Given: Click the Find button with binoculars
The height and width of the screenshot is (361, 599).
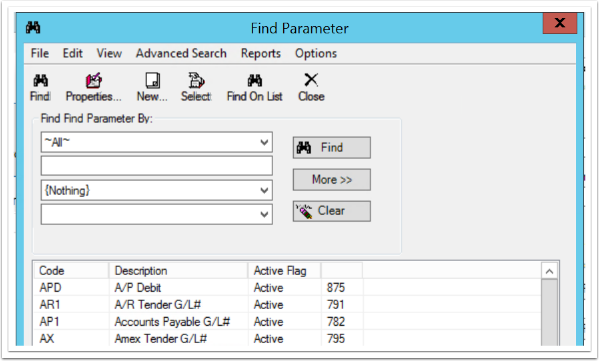Looking at the screenshot, I should point(332,147).
